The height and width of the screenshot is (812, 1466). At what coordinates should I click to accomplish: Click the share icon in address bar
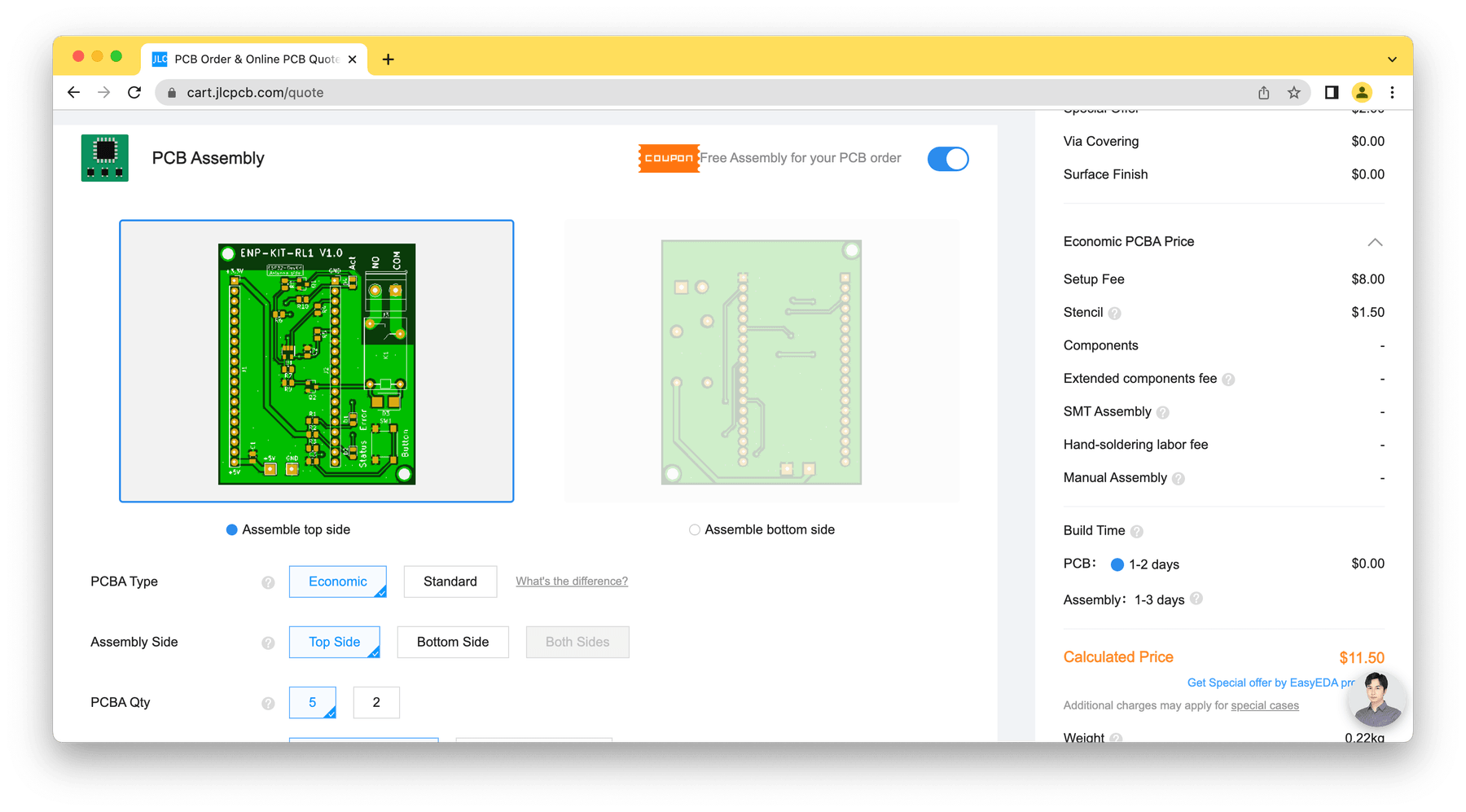(x=1263, y=93)
